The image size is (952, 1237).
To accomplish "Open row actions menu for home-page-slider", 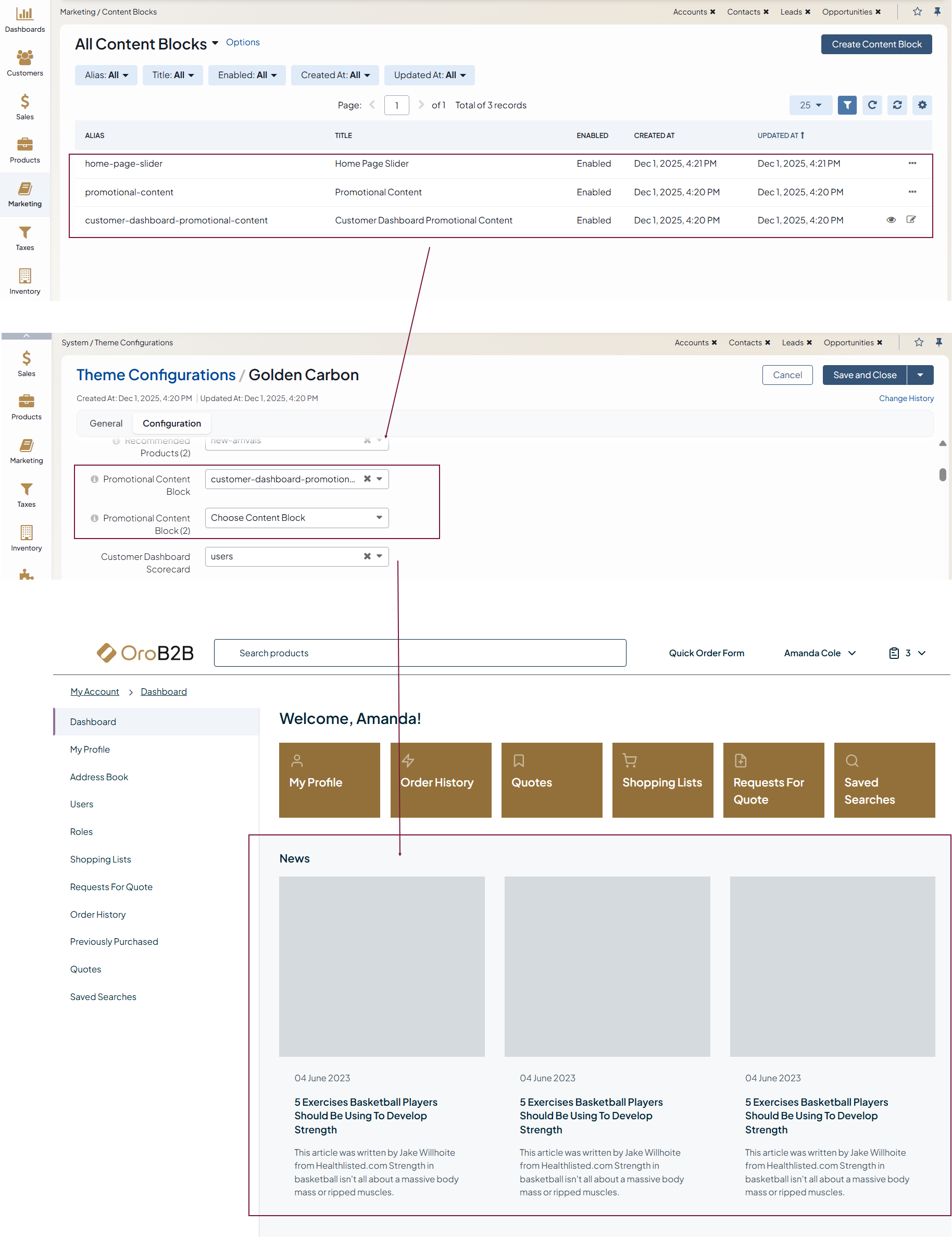I will (x=912, y=163).
